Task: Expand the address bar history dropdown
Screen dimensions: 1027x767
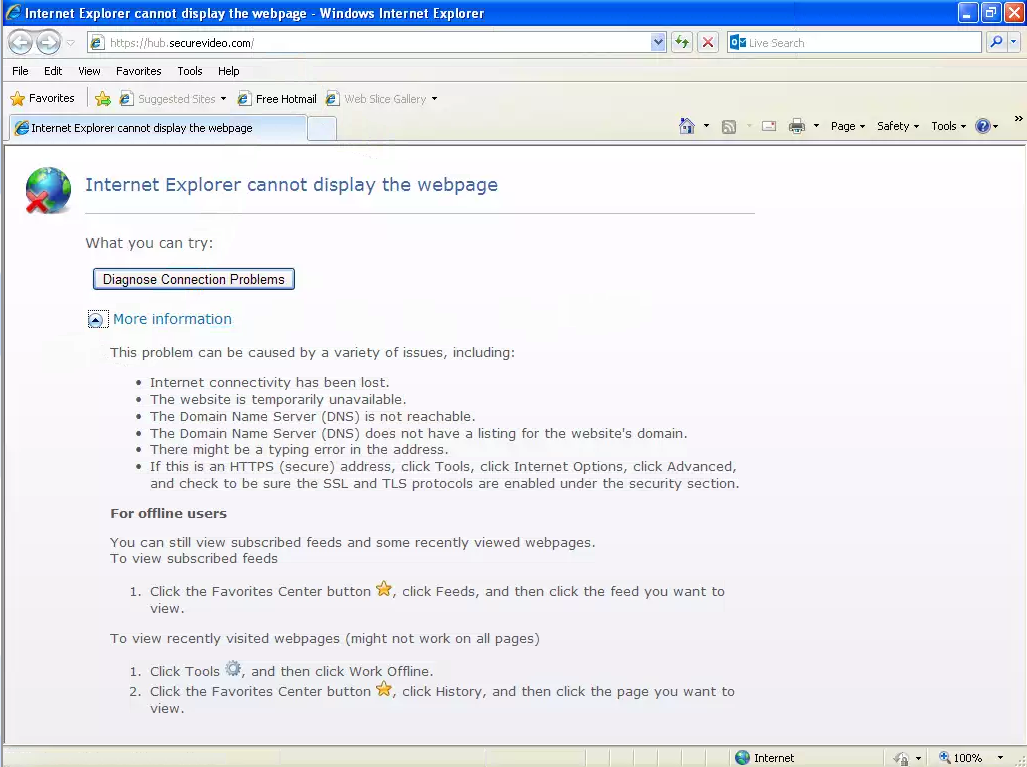Action: (657, 42)
